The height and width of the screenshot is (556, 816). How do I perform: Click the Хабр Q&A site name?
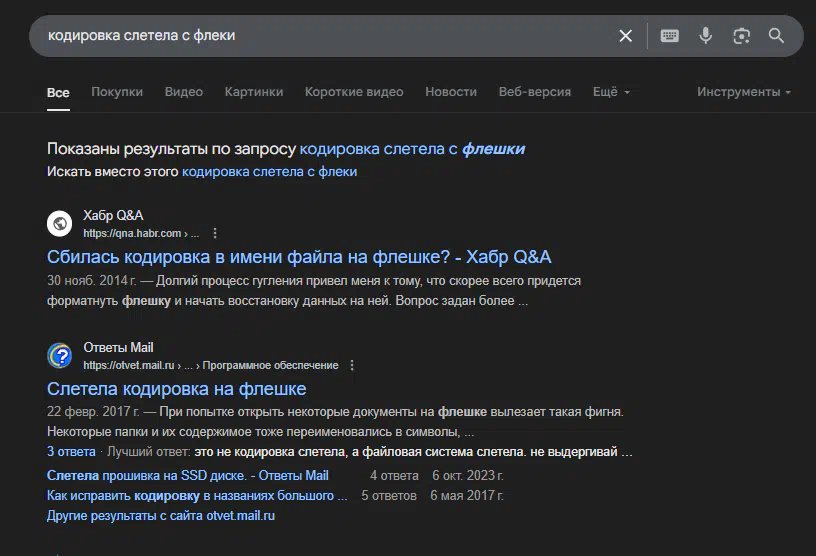(x=113, y=216)
